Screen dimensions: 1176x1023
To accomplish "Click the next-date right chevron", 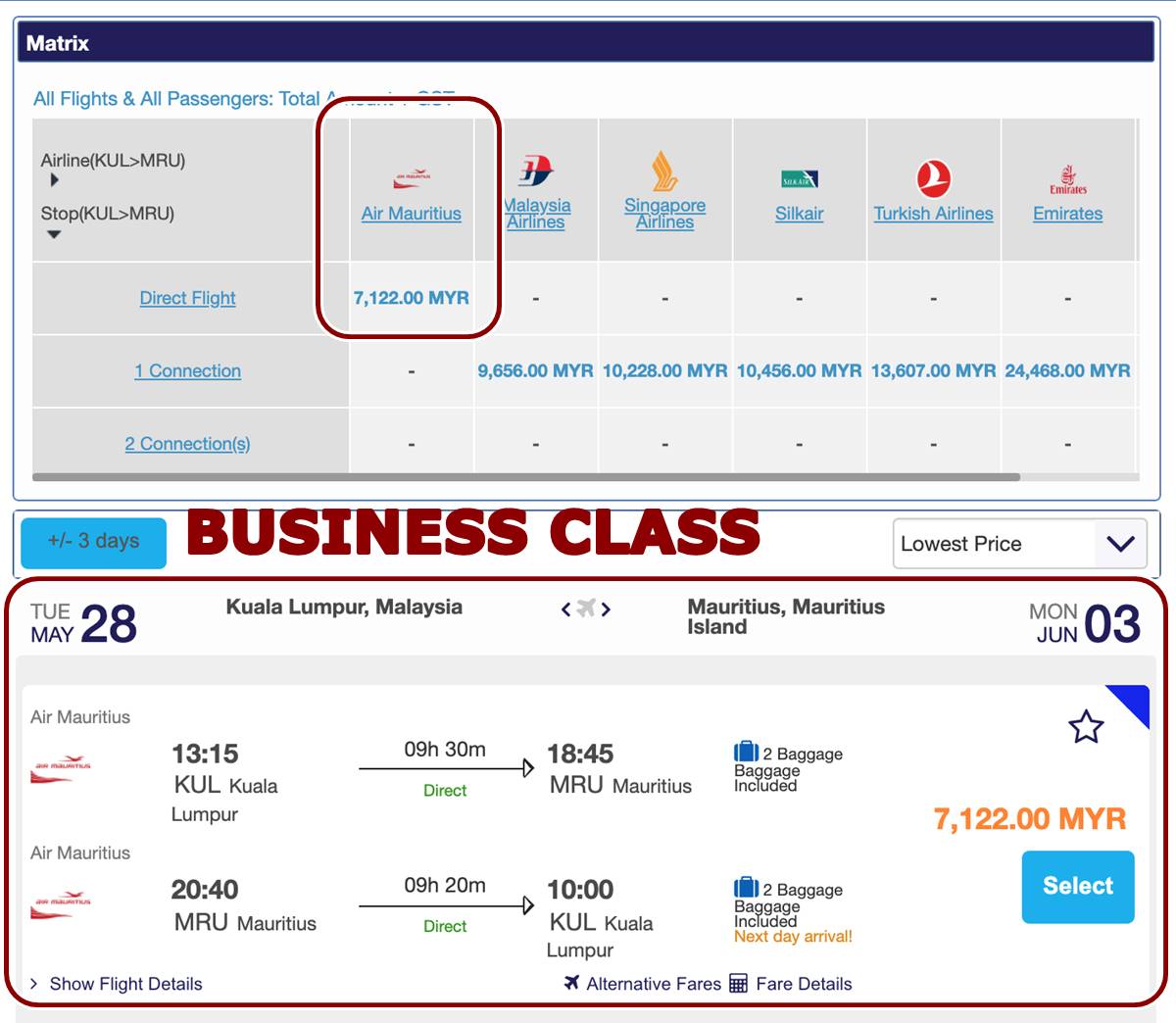I will click(x=606, y=609).
